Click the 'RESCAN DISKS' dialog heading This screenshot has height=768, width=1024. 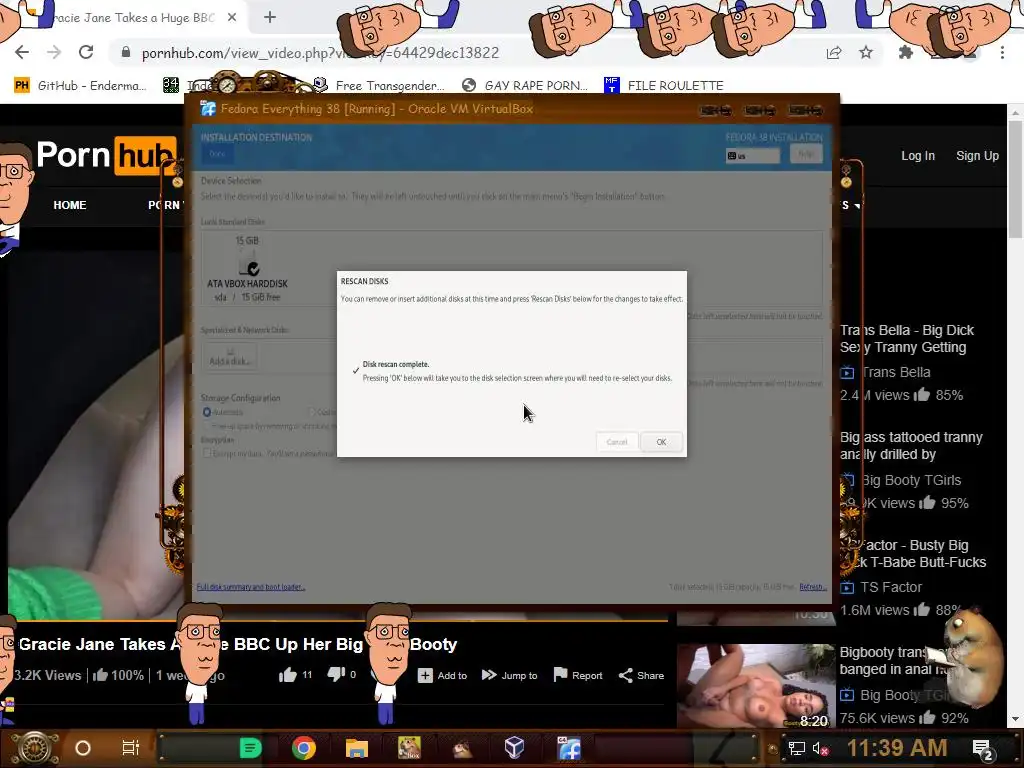point(364,281)
